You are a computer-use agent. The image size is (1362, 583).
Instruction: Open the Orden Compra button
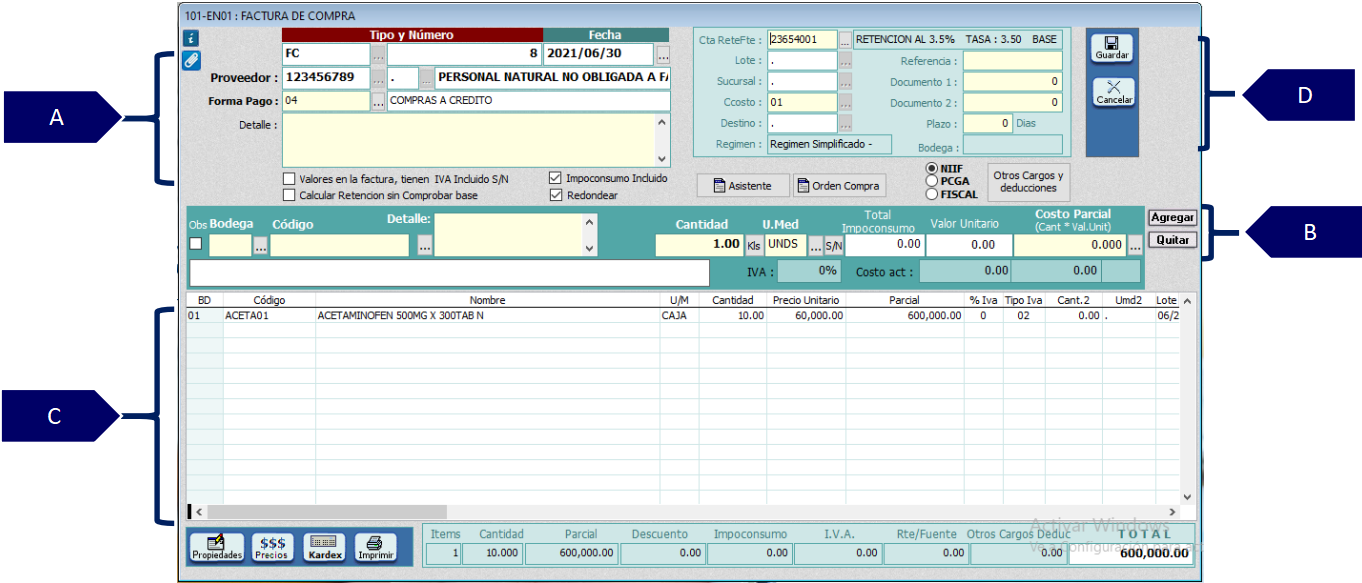(839, 186)
